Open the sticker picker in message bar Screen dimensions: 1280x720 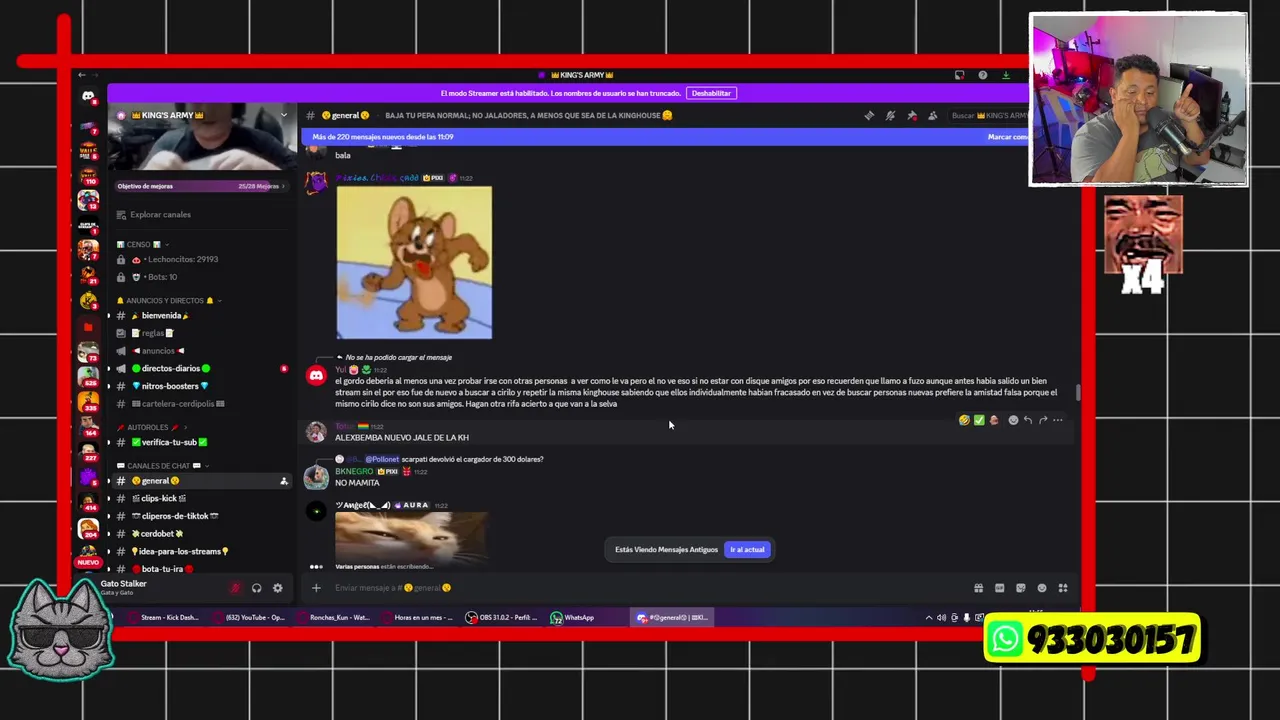click(x=1020, y=588)
